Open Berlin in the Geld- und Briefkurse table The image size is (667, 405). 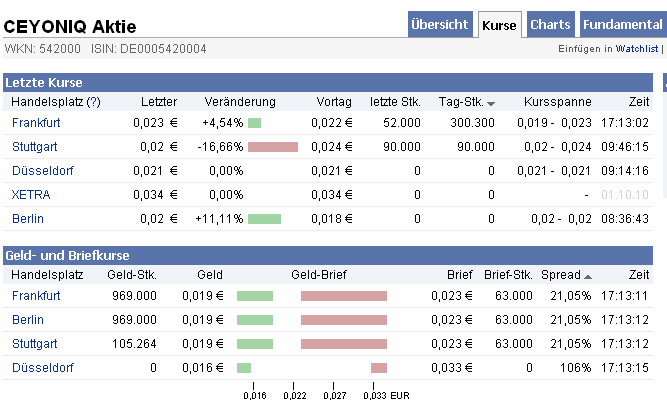[x=28, y=320]
